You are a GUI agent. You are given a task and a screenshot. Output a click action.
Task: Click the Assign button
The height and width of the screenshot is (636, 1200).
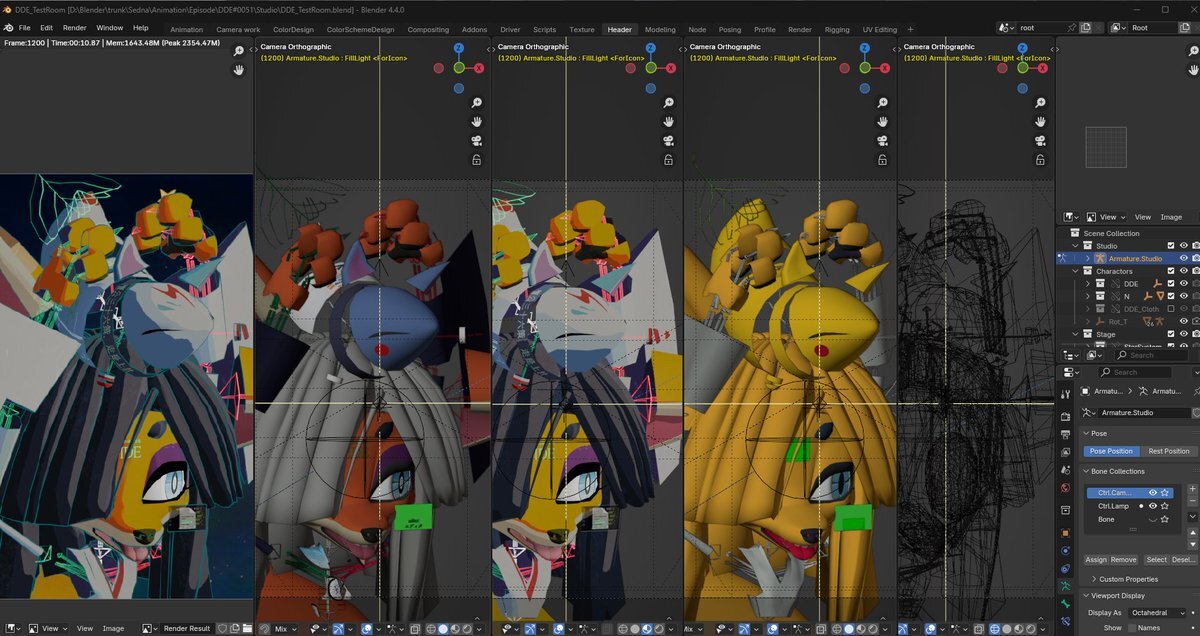(1096, 560)
